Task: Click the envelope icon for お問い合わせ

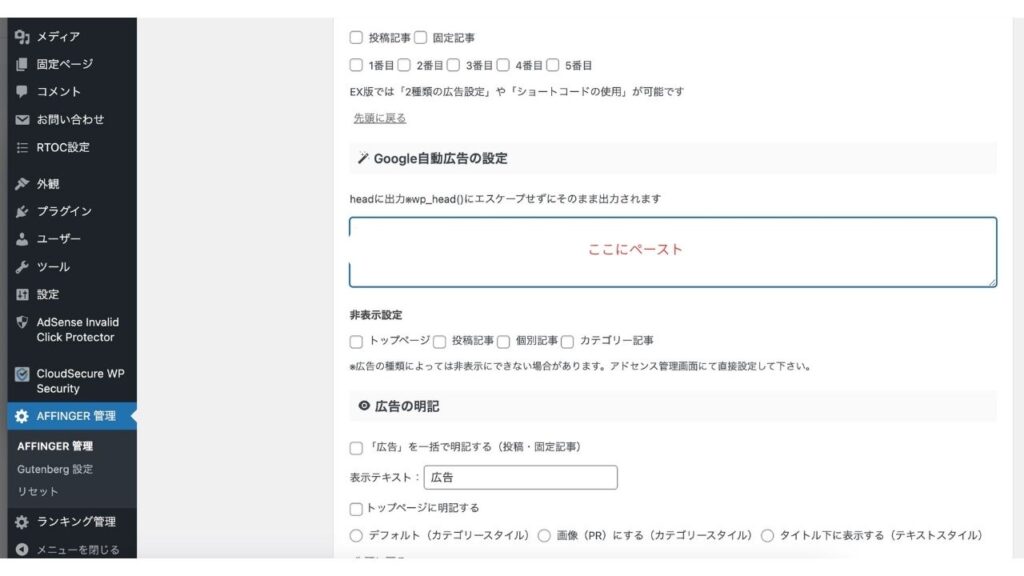Action: pos(22,120)
